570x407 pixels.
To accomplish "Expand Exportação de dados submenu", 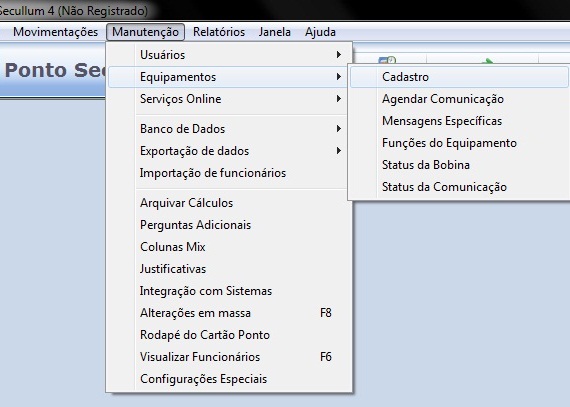I will click(229, 151).
